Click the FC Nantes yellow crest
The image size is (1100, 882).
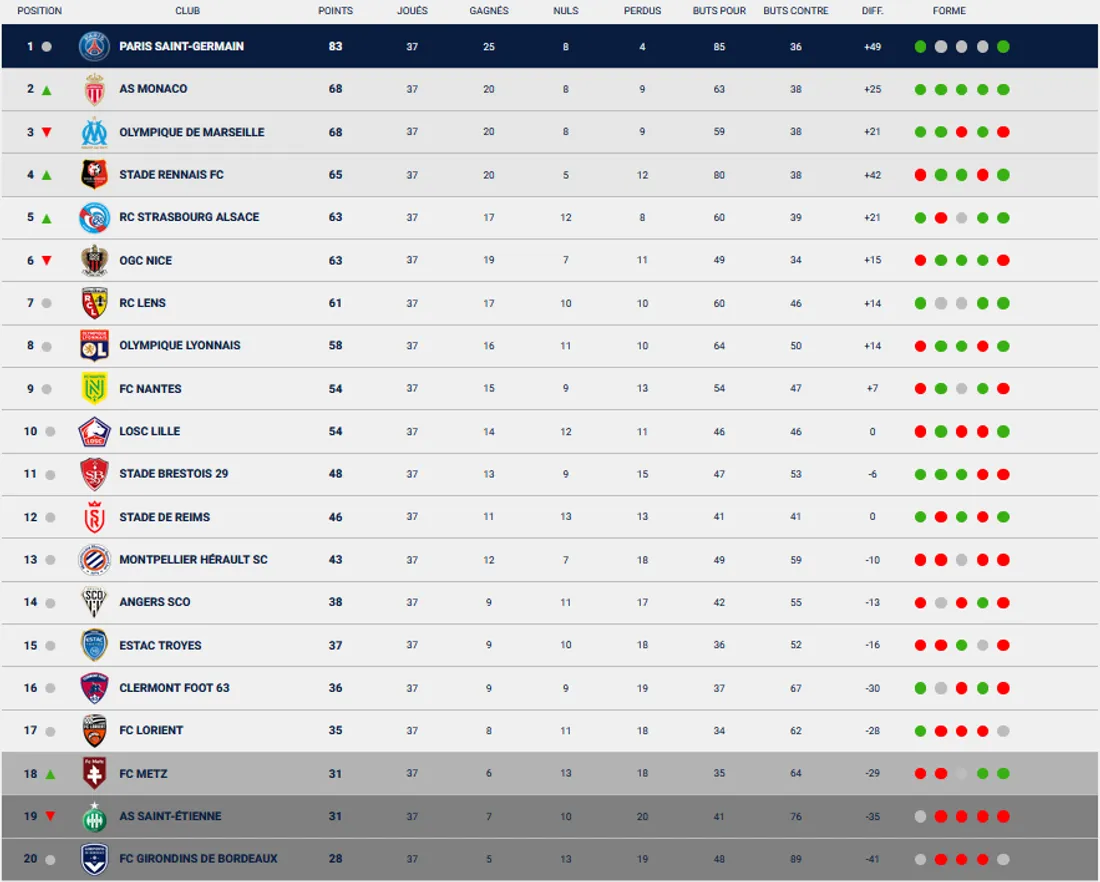pyautogui.click(x=94, y=389)
